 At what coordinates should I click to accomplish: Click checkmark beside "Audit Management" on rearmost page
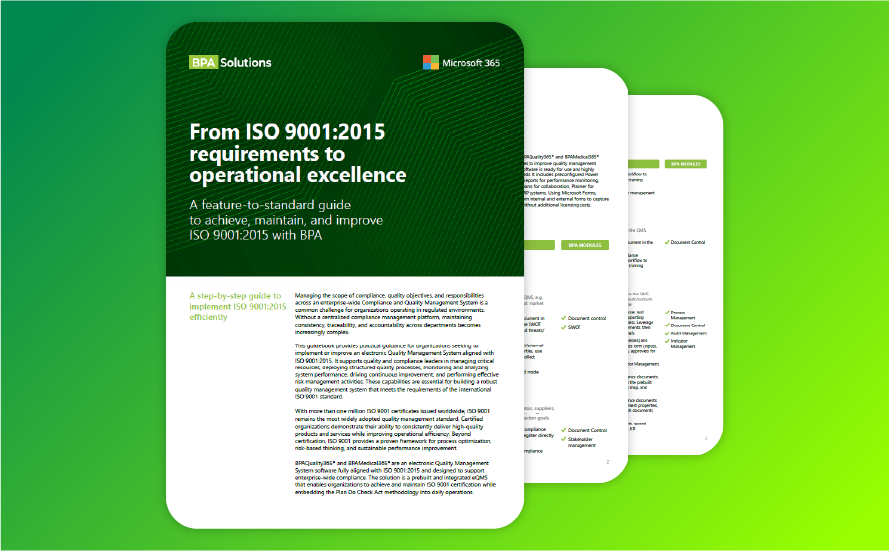pos(667,333)
